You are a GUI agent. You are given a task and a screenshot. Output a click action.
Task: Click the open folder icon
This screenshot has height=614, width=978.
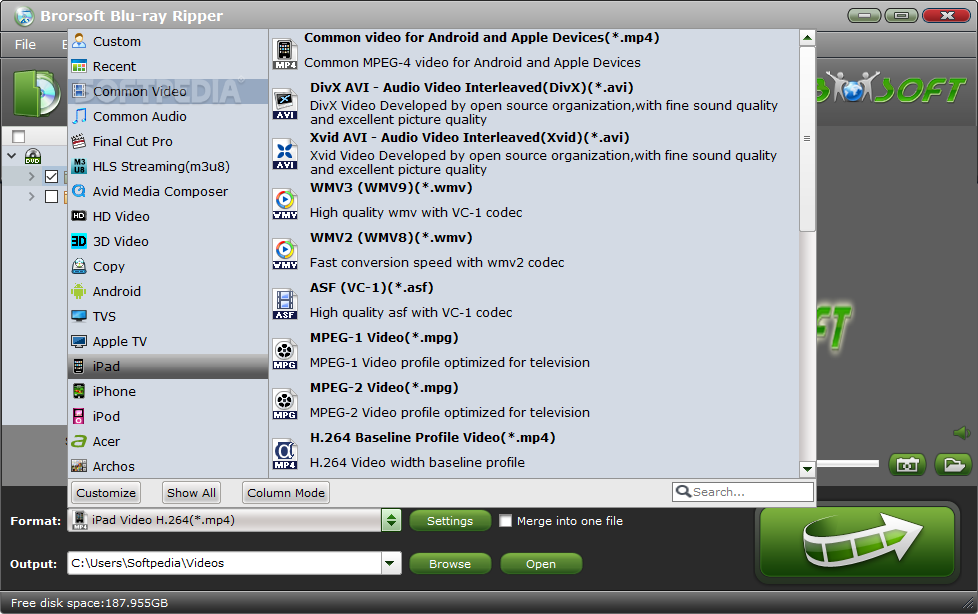(953, 465)
